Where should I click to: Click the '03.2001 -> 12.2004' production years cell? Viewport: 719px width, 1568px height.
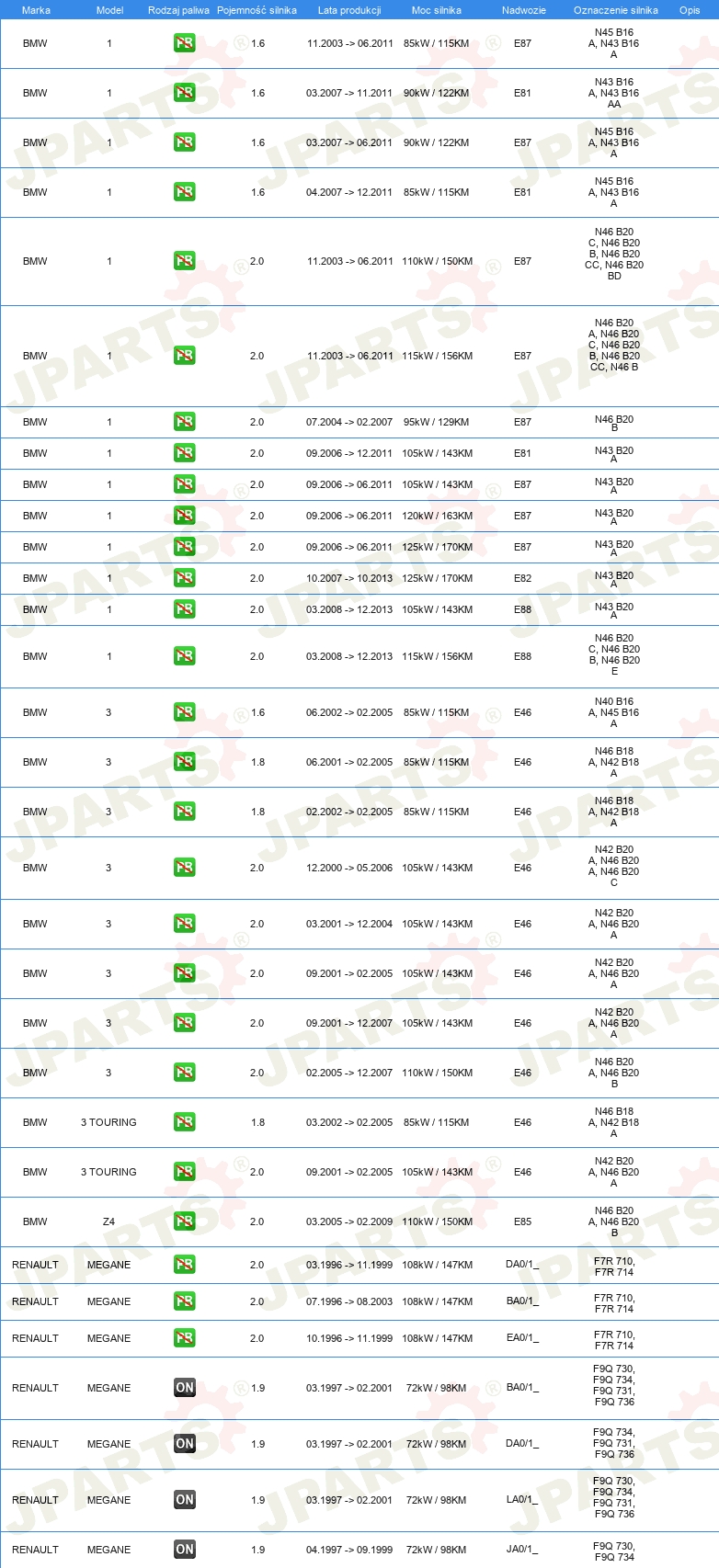pyautogui.click(x=349, y=924)
